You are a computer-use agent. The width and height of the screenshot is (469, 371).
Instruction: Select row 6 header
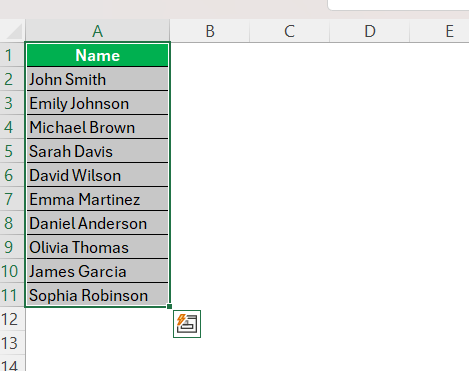pos(12,175)
